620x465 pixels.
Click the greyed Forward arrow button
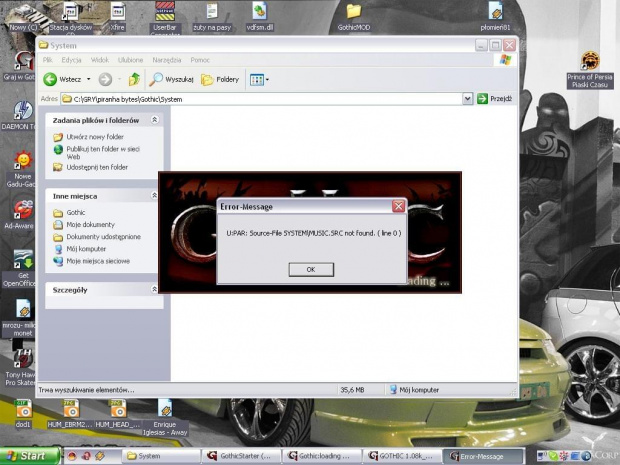tap(105, 79)
